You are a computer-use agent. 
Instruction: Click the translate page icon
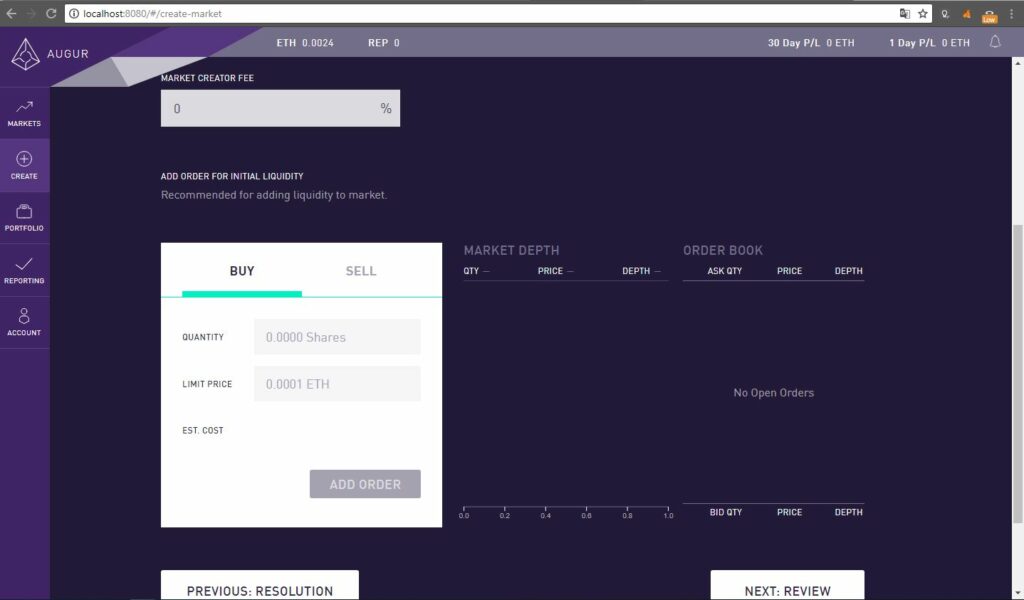(x=905, y=14)
